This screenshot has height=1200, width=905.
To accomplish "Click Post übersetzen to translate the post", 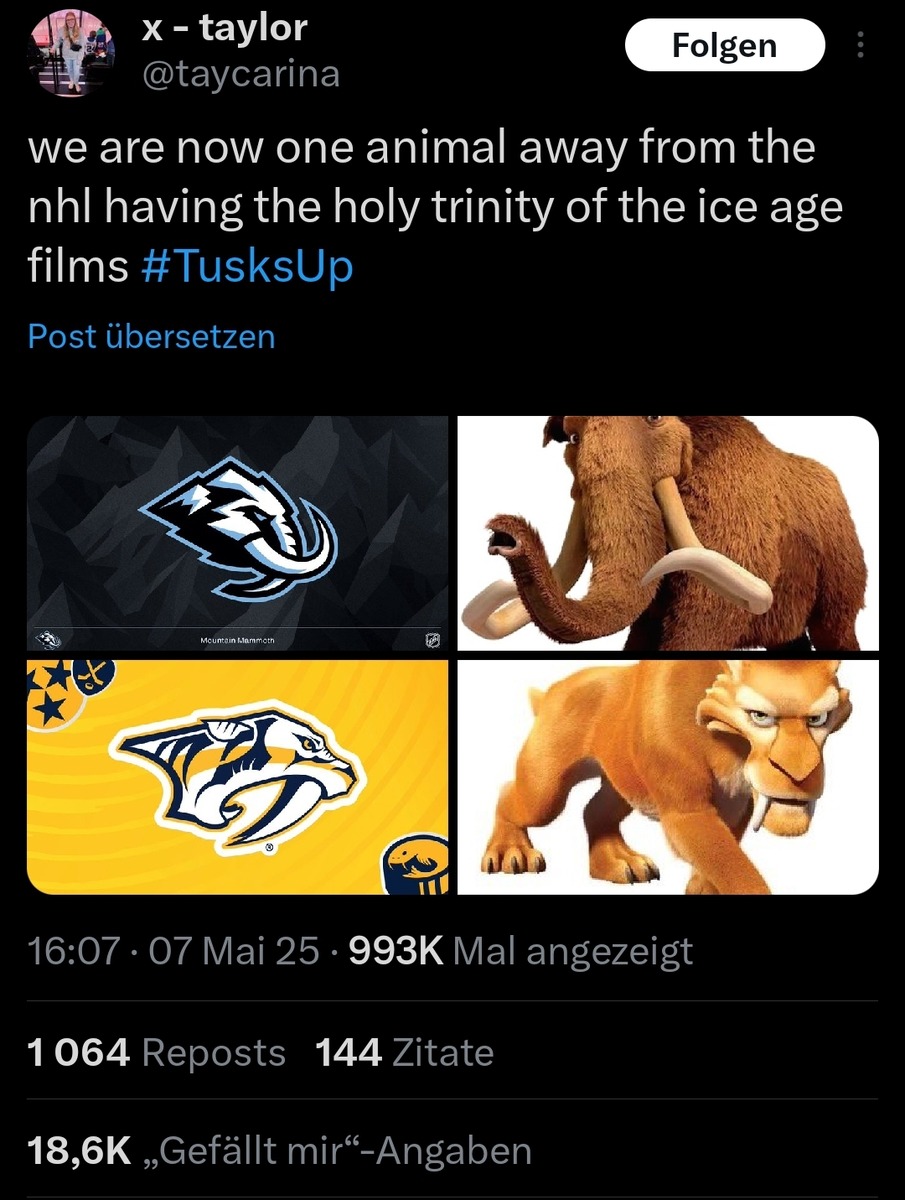I will (x=151, y=336).
